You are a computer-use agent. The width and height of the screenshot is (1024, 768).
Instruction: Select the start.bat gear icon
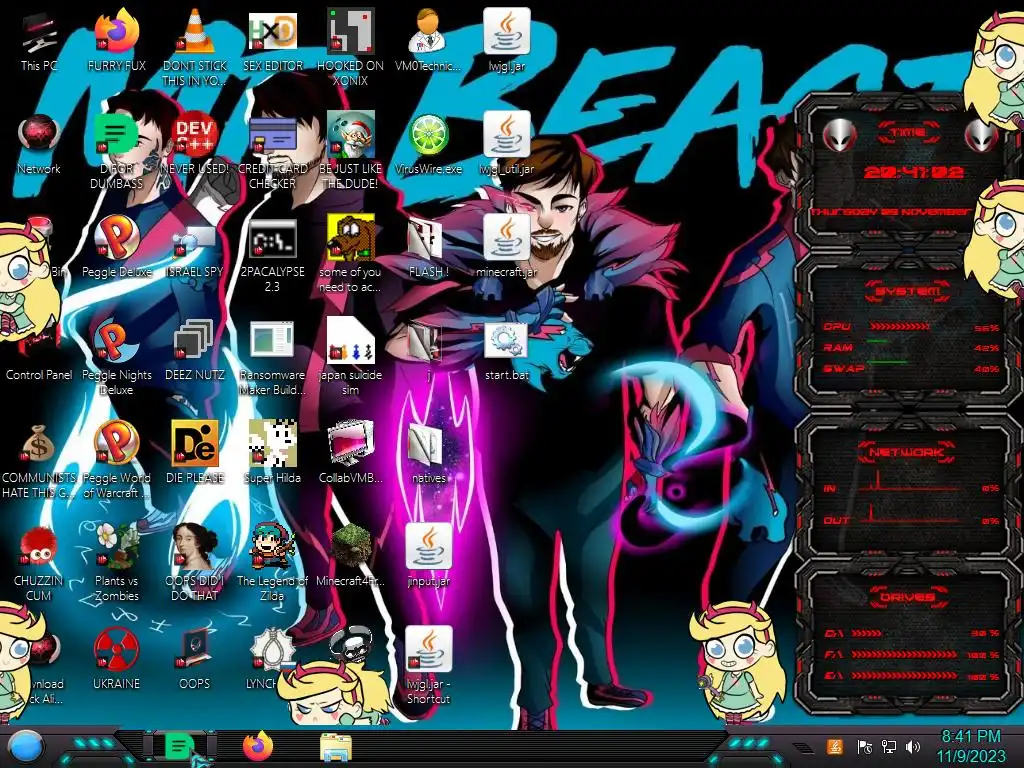pyautogui.click(x=507, y=341)
